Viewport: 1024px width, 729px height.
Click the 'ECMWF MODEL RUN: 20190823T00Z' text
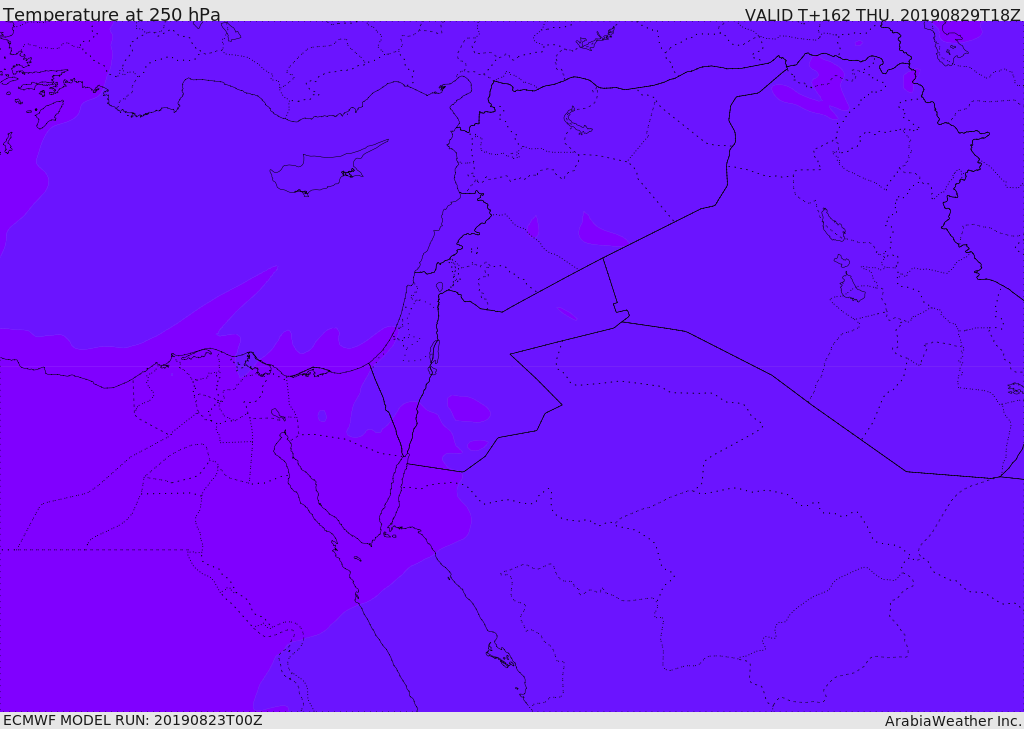tap(133, 720)
